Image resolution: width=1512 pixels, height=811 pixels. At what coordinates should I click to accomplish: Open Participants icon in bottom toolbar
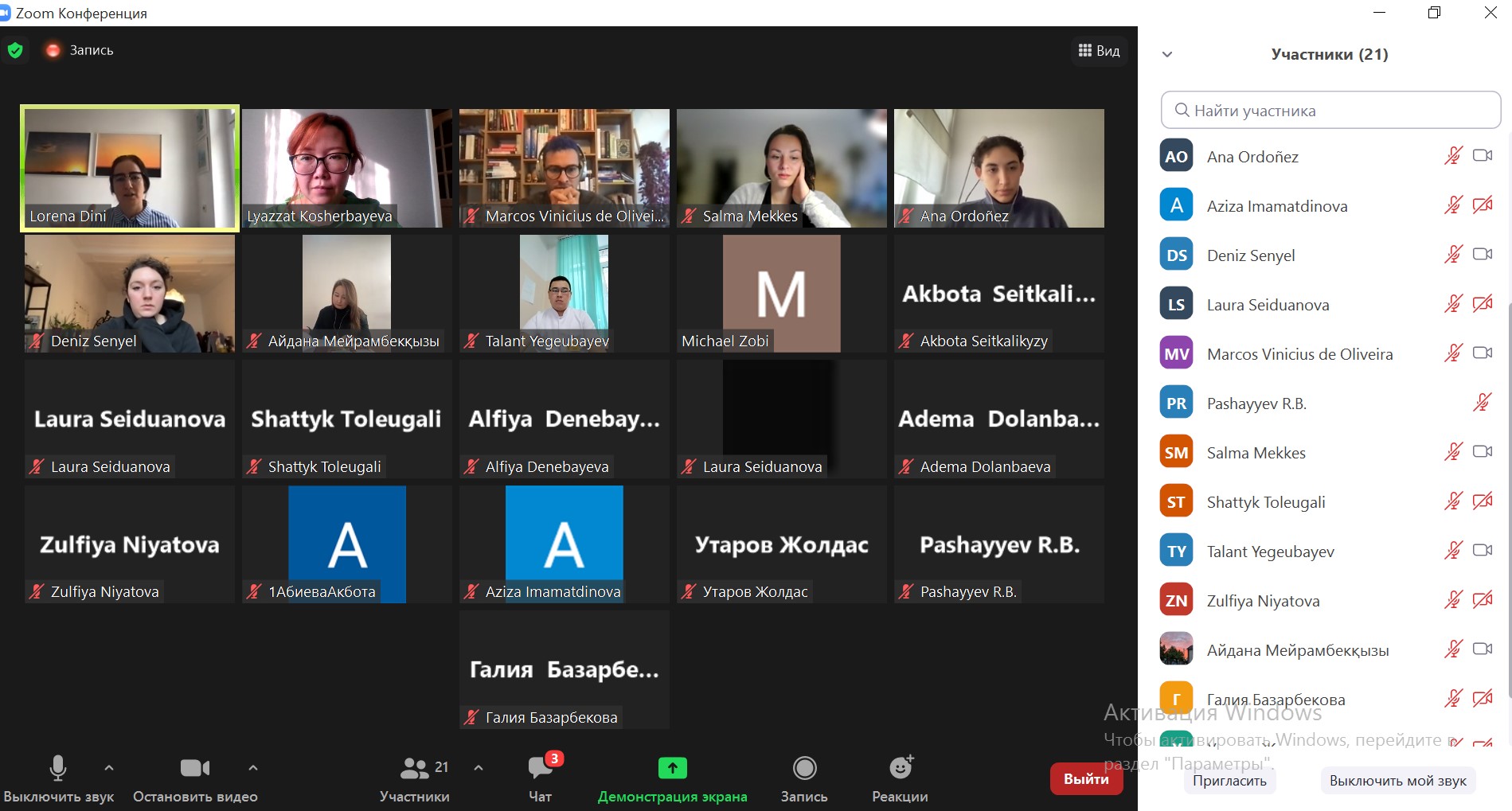point(414,768)
